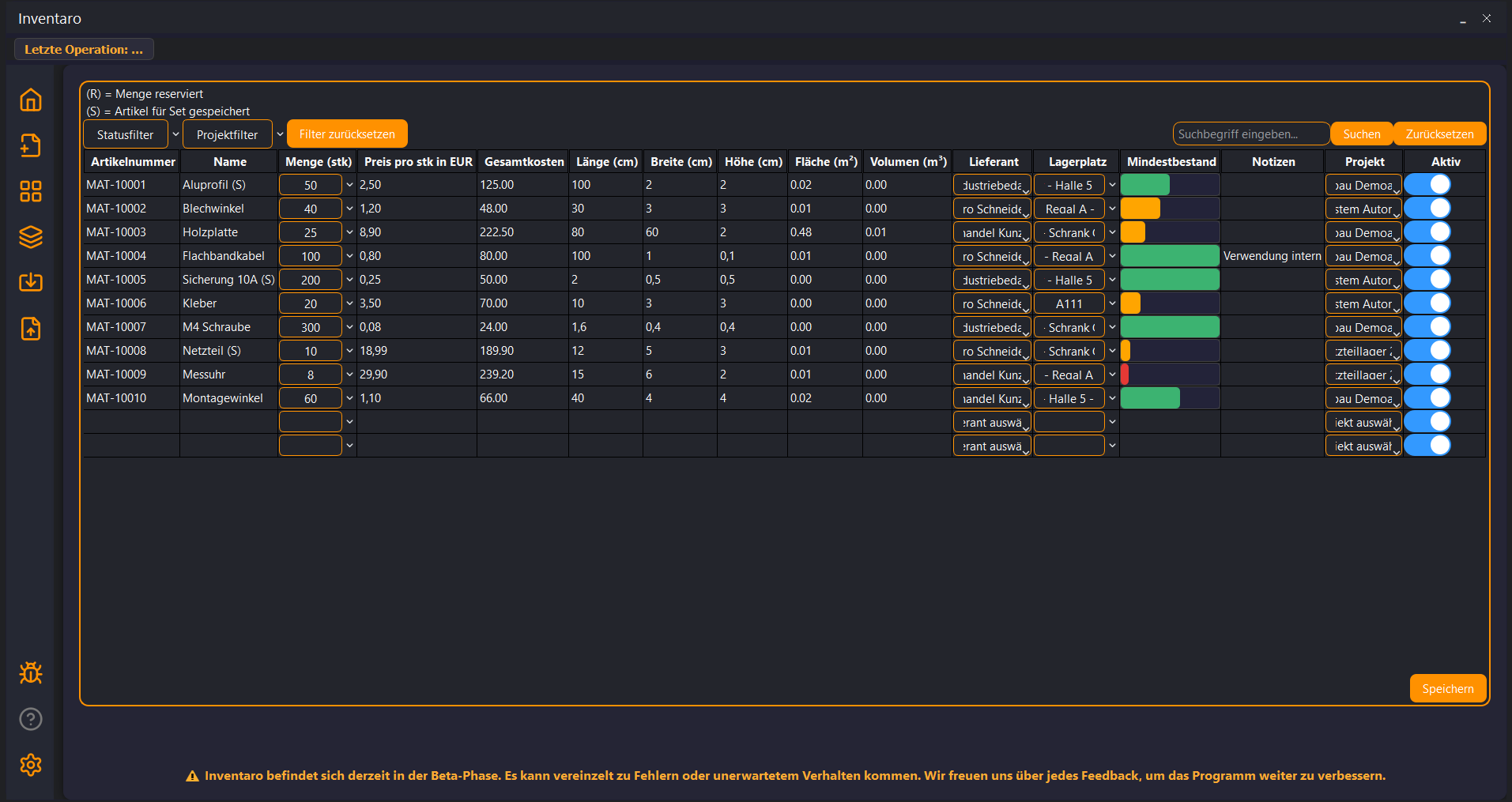Focus the Suchbegriff eingeben search field

1251,134
